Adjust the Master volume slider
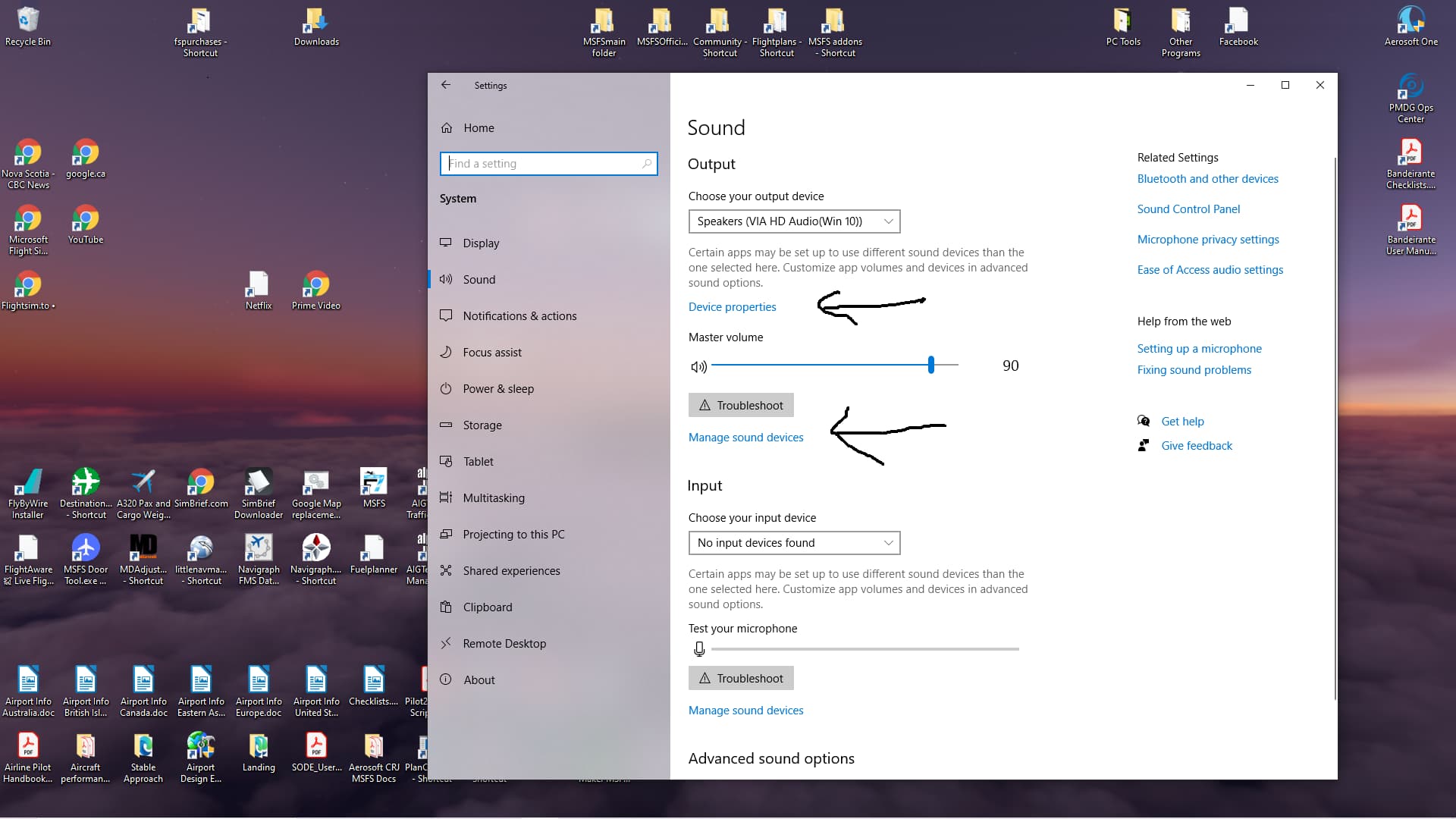 click(931, 365)
